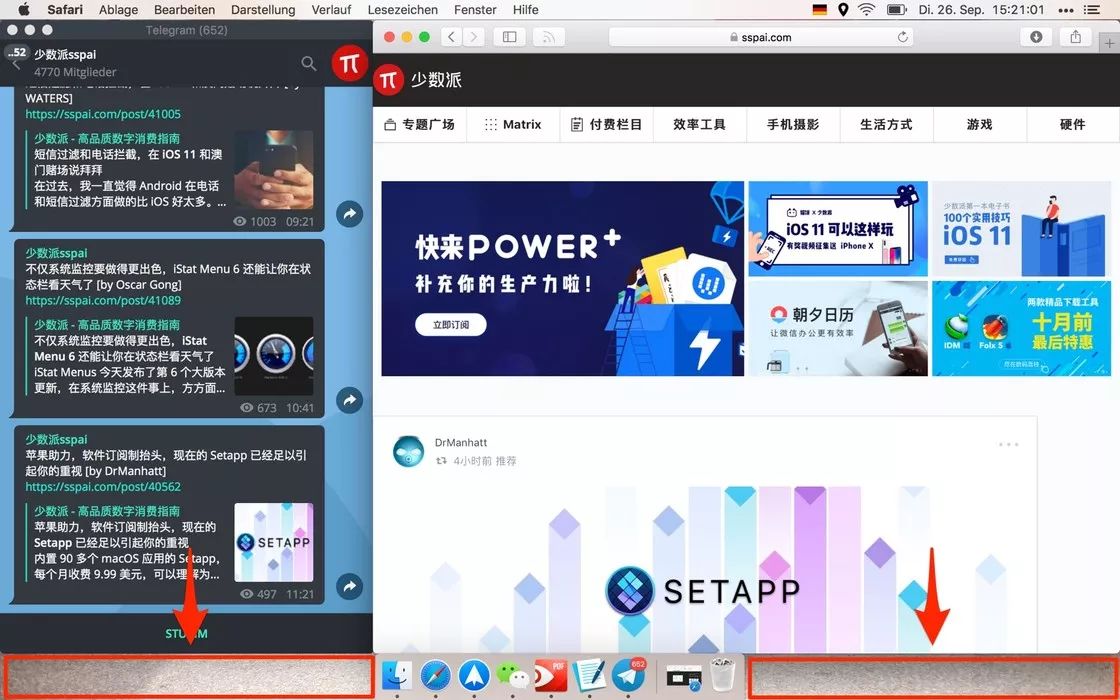Open the Safari application menu
Viewport: 1120px width, 700px height.
[x=65, y=10]
